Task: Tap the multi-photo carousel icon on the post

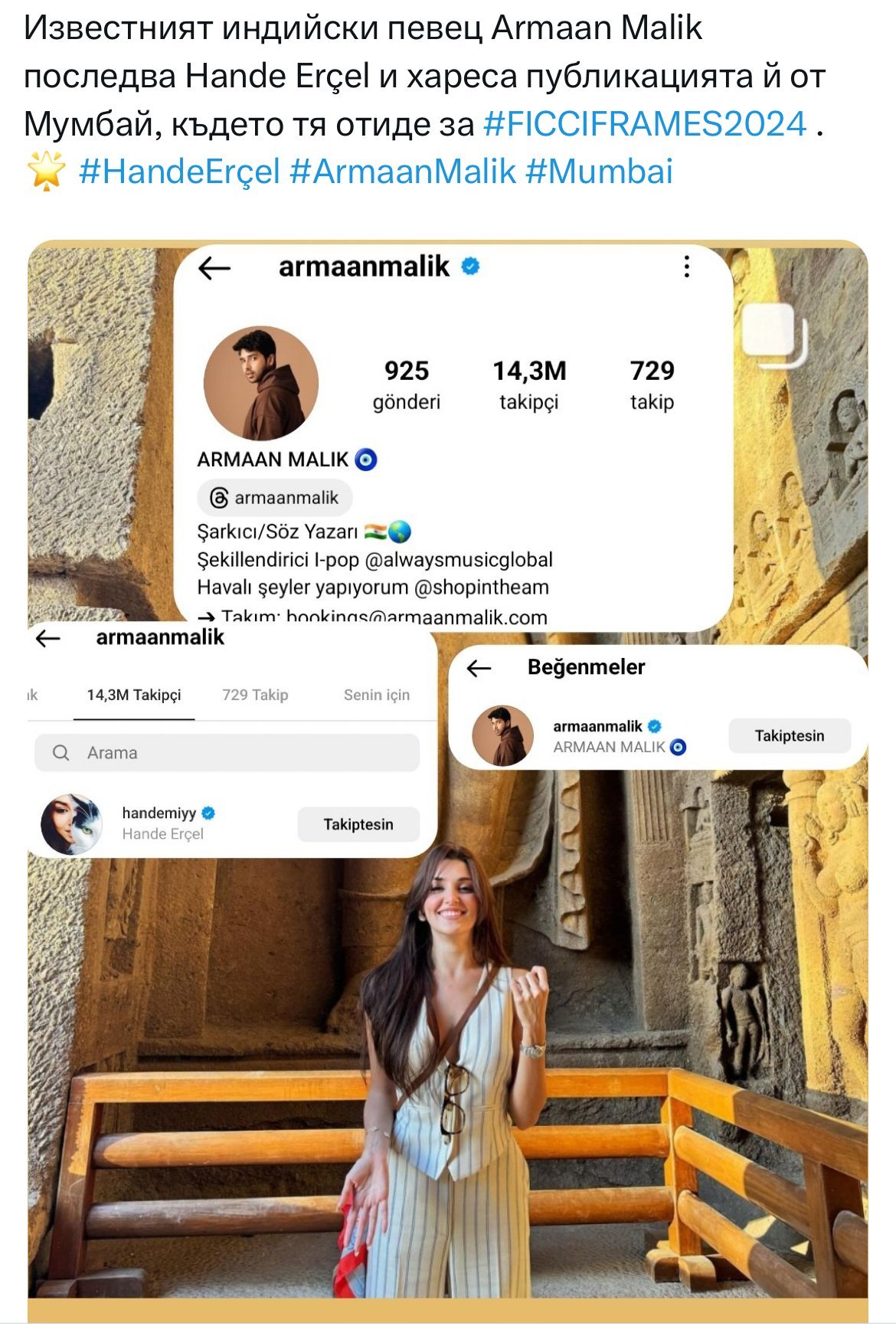Action: coord(773,335)
